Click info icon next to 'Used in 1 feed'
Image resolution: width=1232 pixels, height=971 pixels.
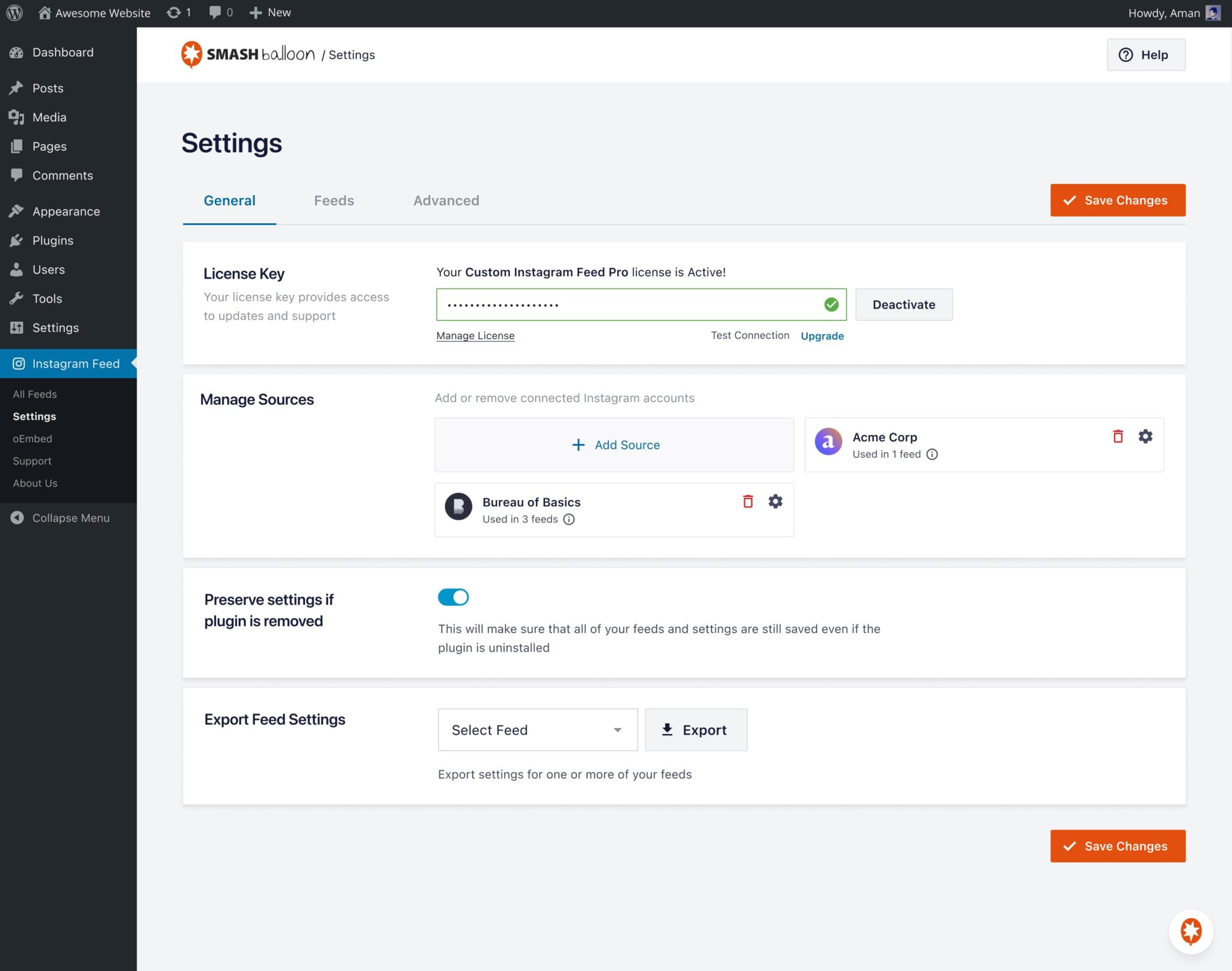click(932, 454)
